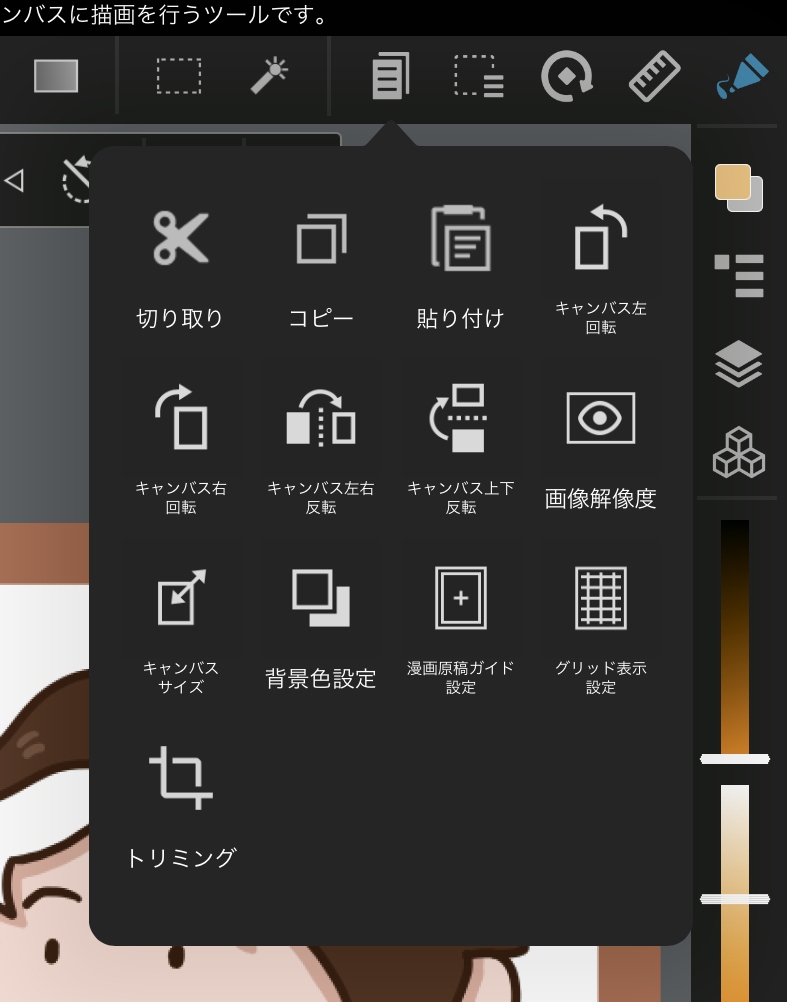Open the foreground/background color swatch
Viewport: 787px width, 1002px height.
(738, 188)
